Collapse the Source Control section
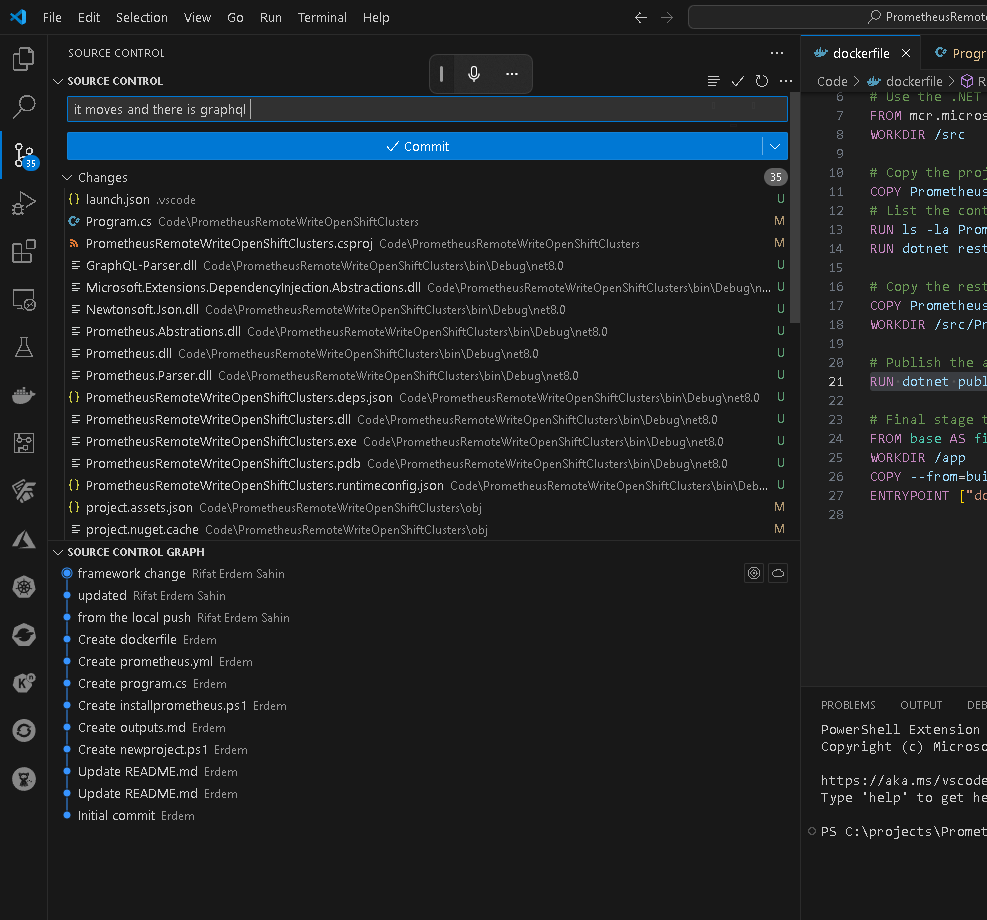 click(x=58, y=81)
